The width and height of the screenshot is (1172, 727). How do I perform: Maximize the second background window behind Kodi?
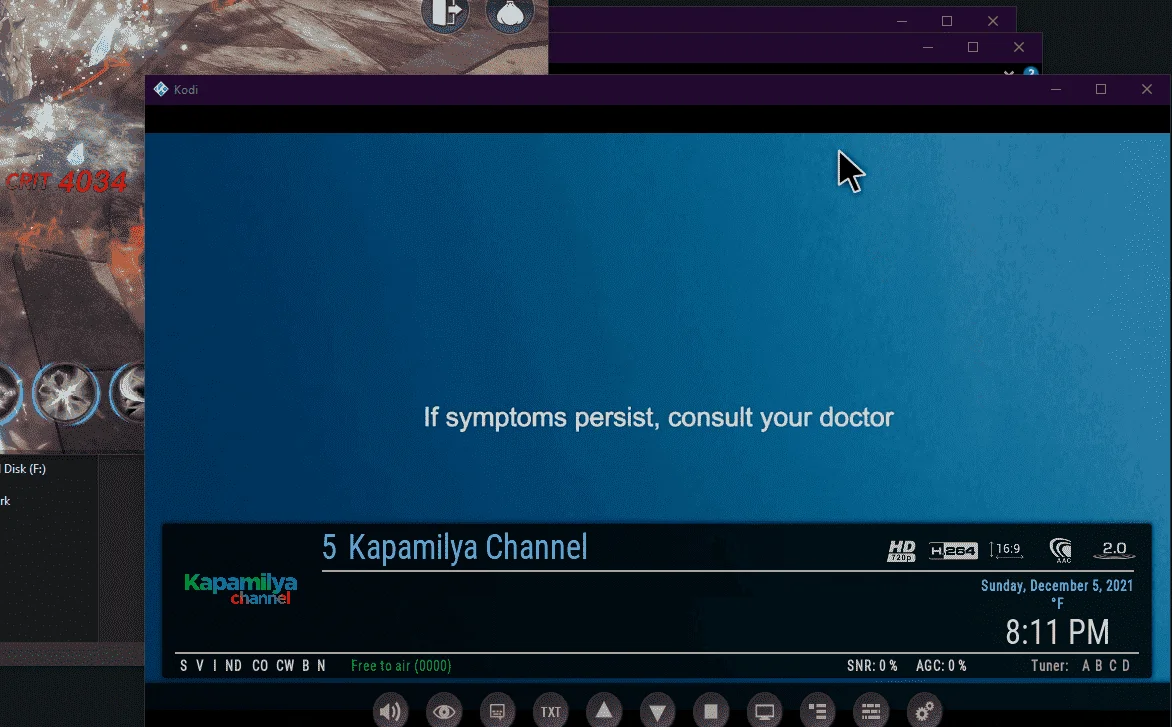coord(973,47)
